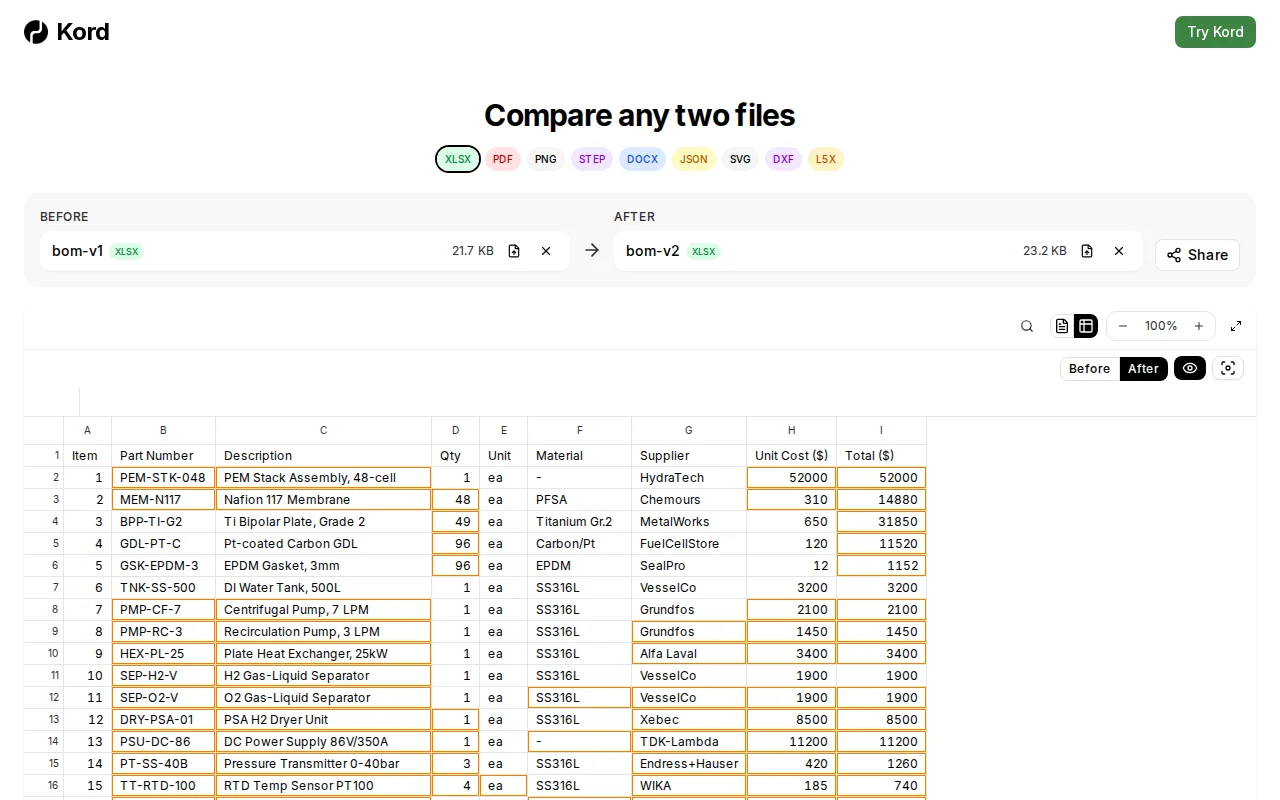Click the 'bom-v1' file name
1280x800 pixels.
click(x=77, y=251)
